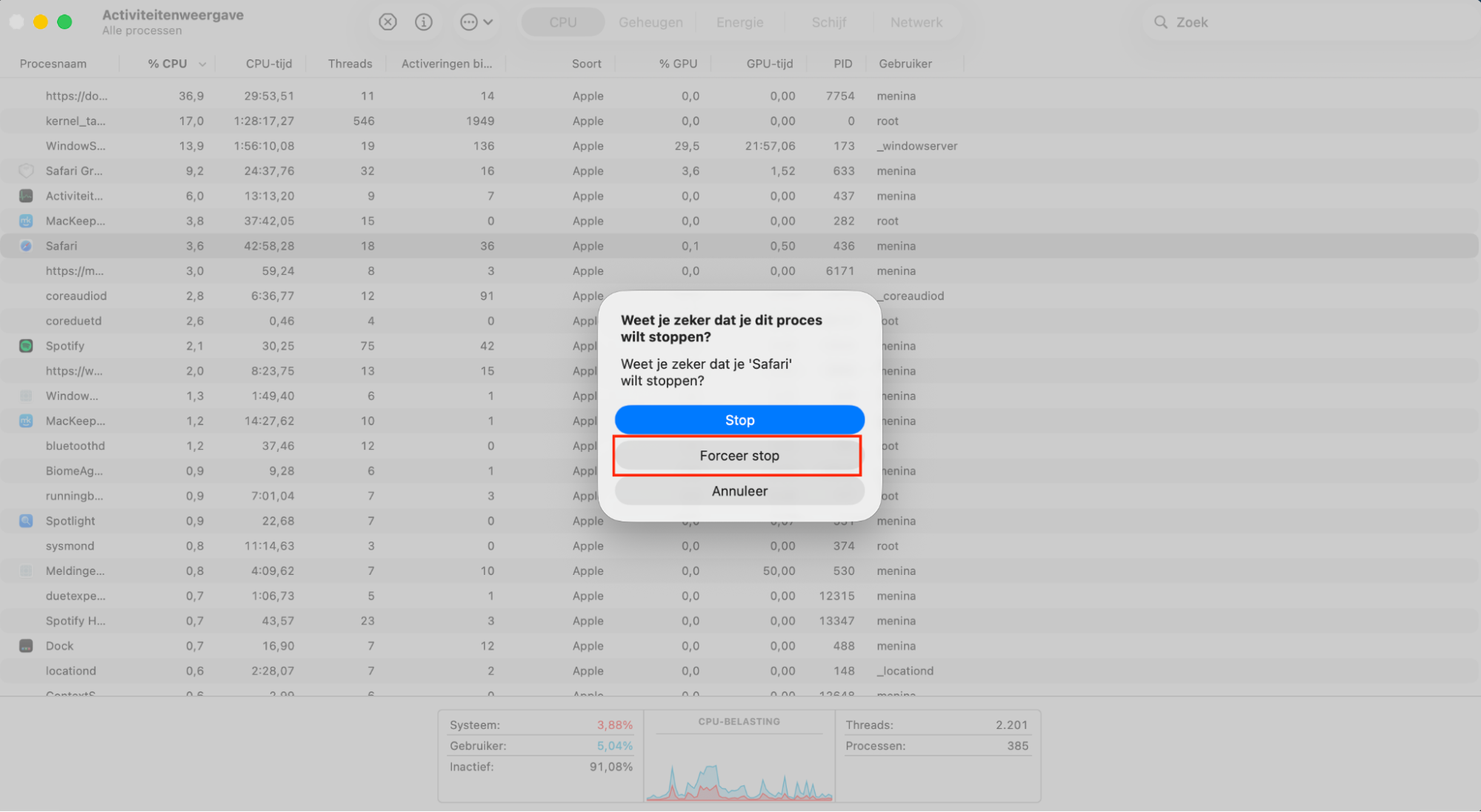
Task: Open the Energie tab
Action: 739,21
